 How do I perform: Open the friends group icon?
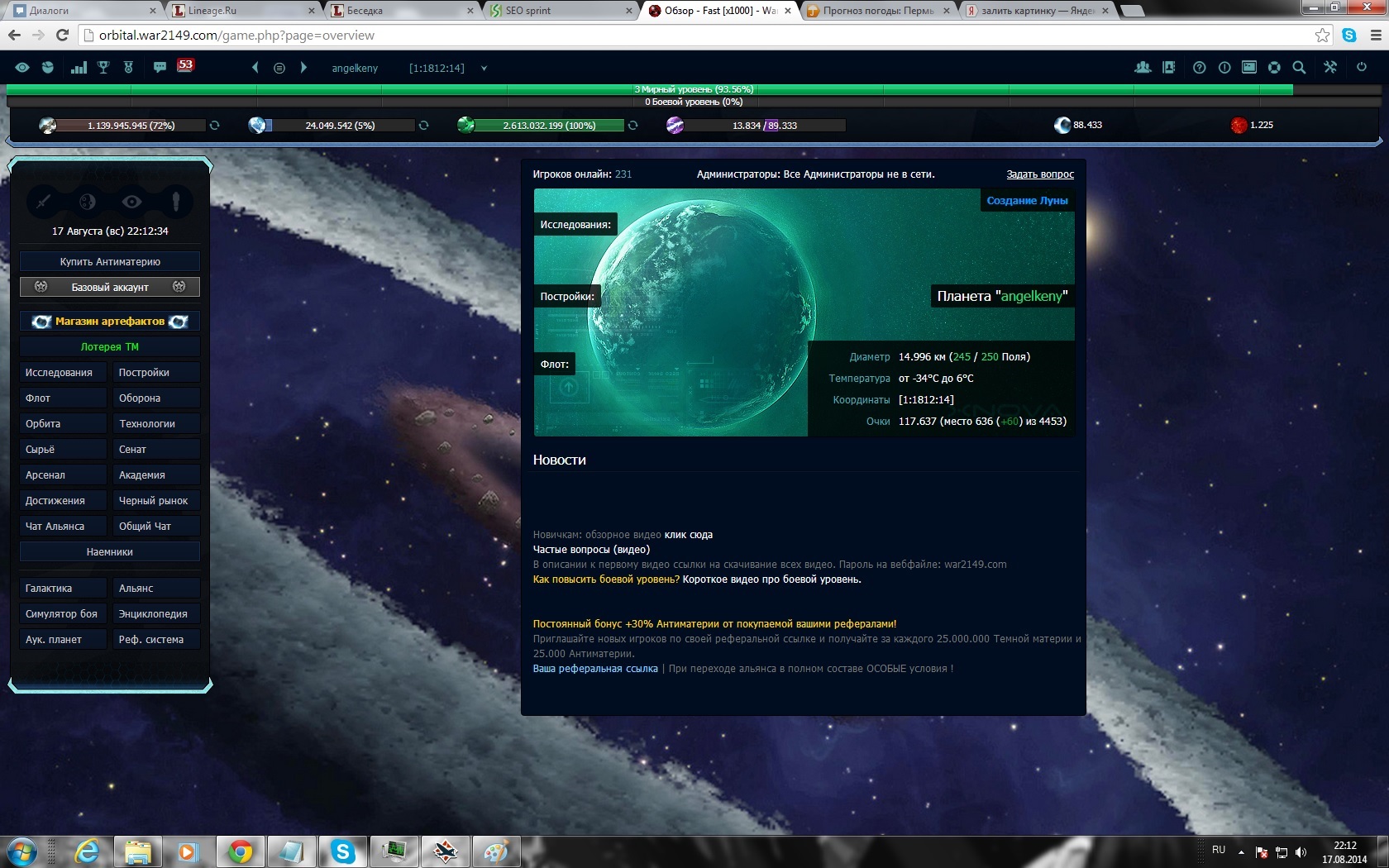(1143, 68)
